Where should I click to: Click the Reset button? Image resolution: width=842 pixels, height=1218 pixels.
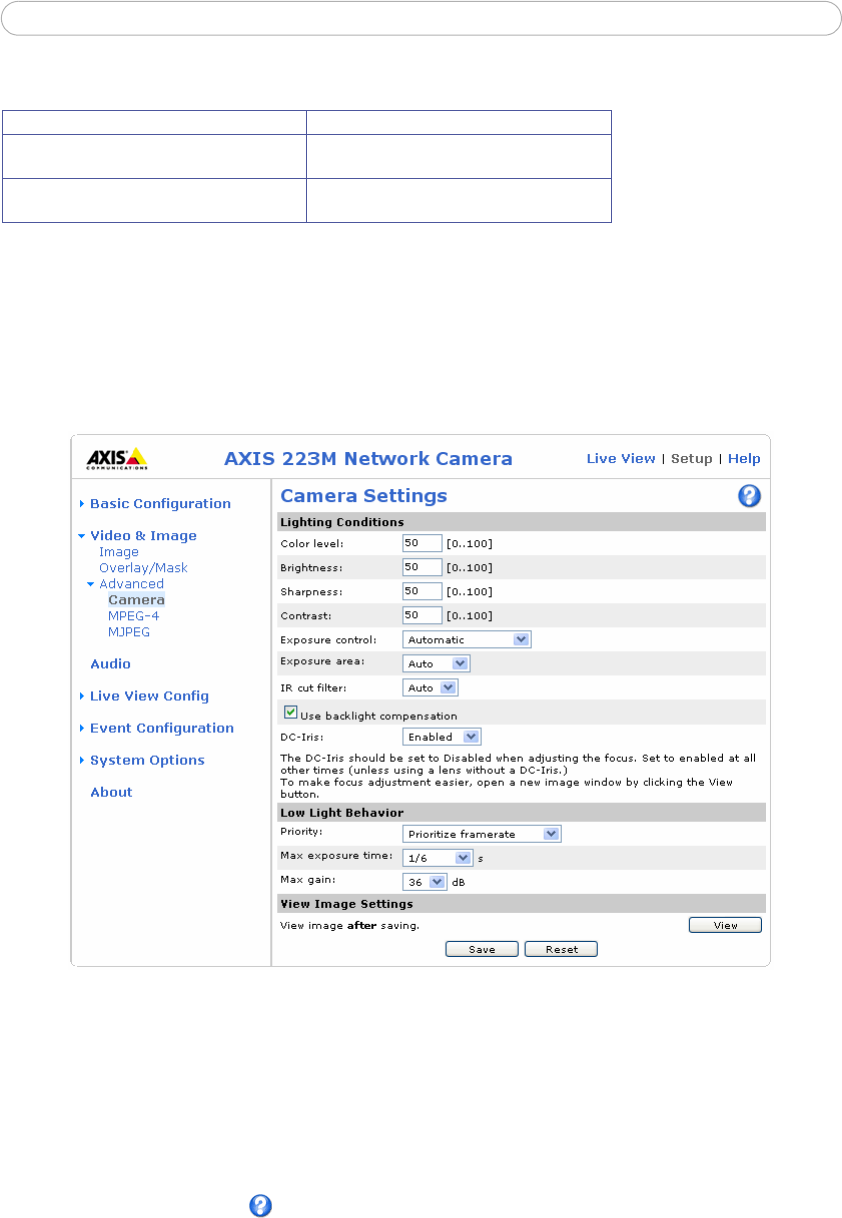tap(561, 949)
